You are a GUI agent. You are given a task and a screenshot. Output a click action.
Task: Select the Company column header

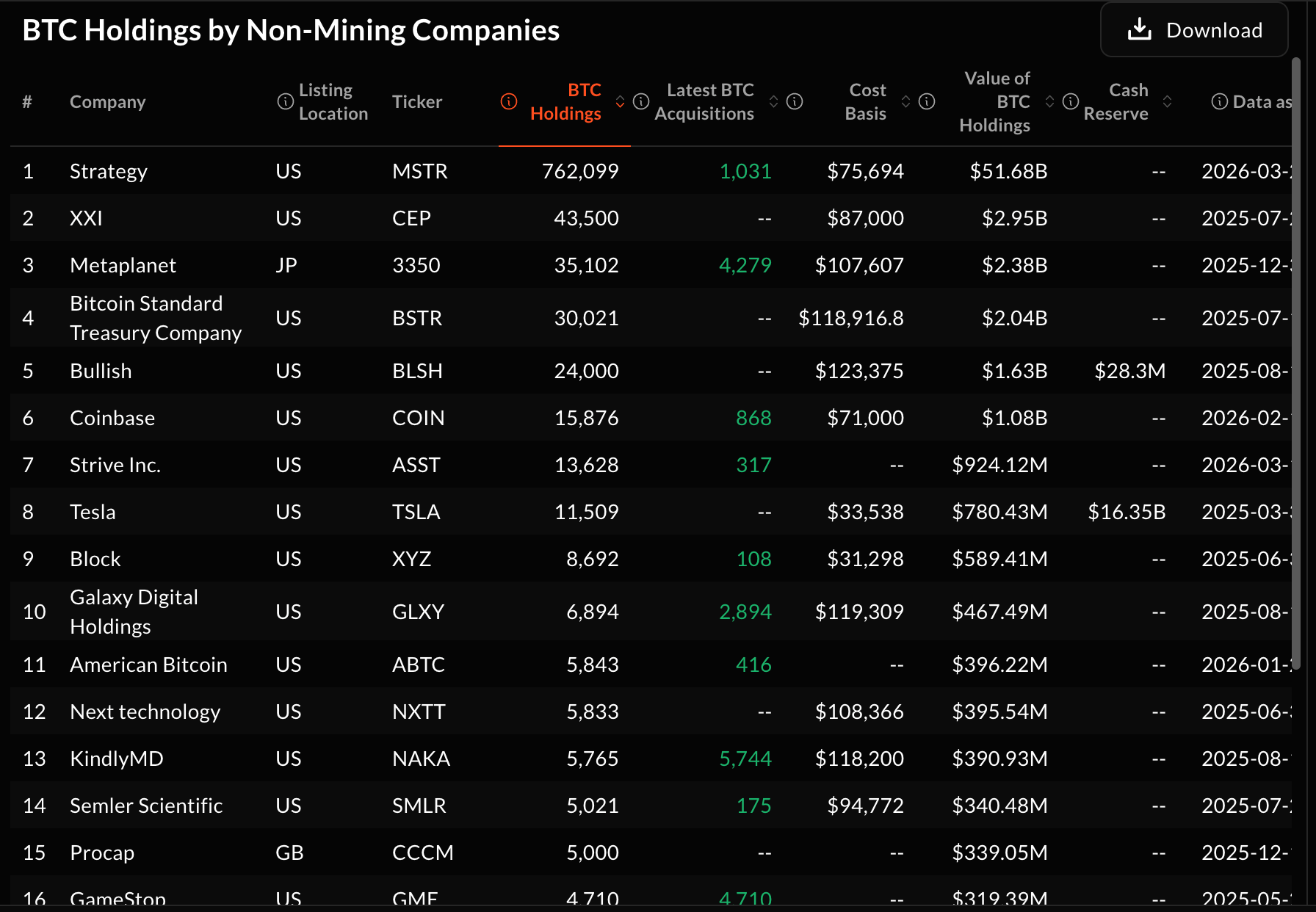[x=108, y=101]
